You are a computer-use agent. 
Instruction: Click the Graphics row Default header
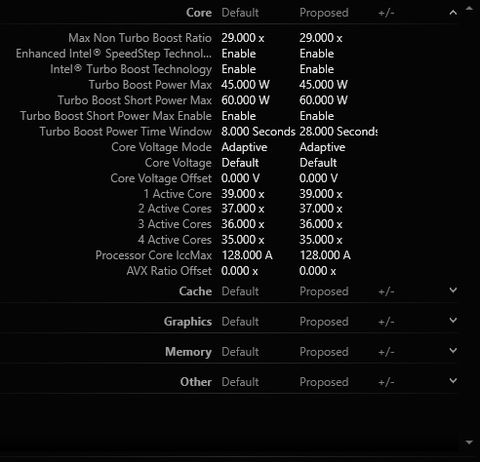240,322
